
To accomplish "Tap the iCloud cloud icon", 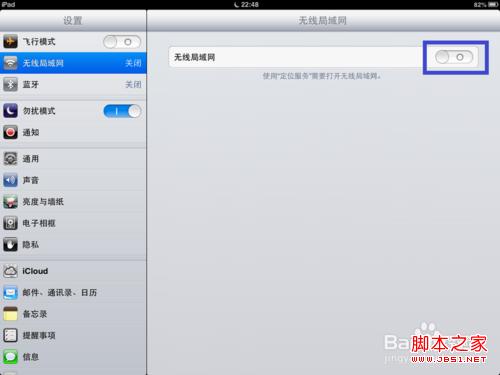I will [x=10, y=271].
